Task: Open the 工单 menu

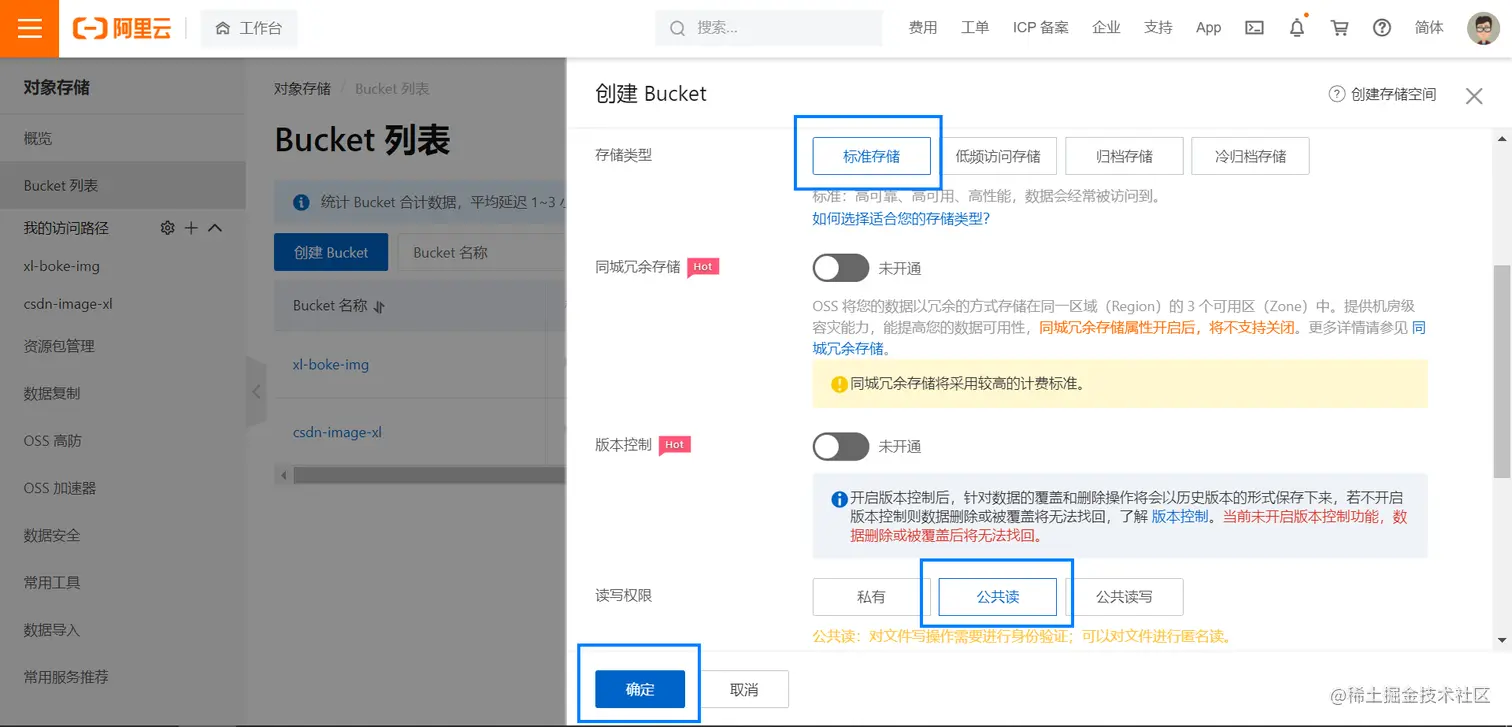Action: click(x=975, y=28)
